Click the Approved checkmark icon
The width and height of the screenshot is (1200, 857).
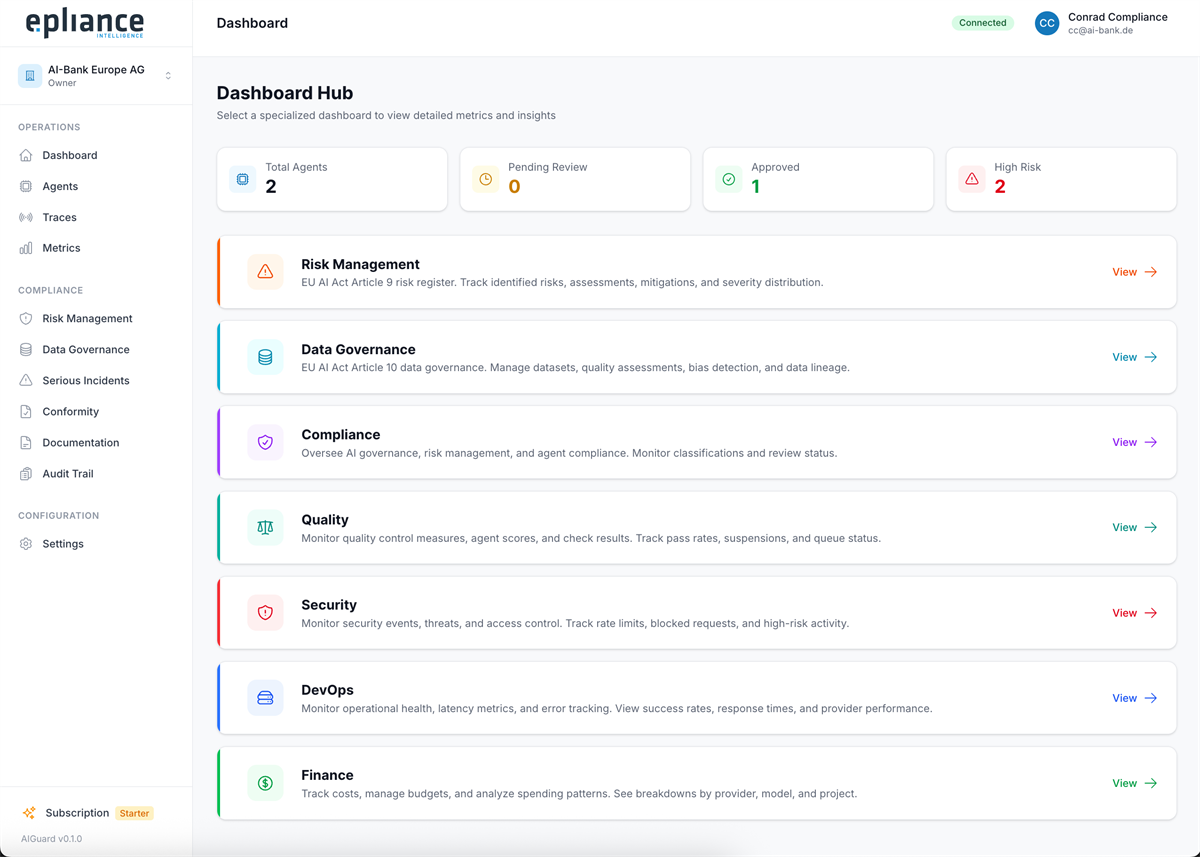click(728, 179)
